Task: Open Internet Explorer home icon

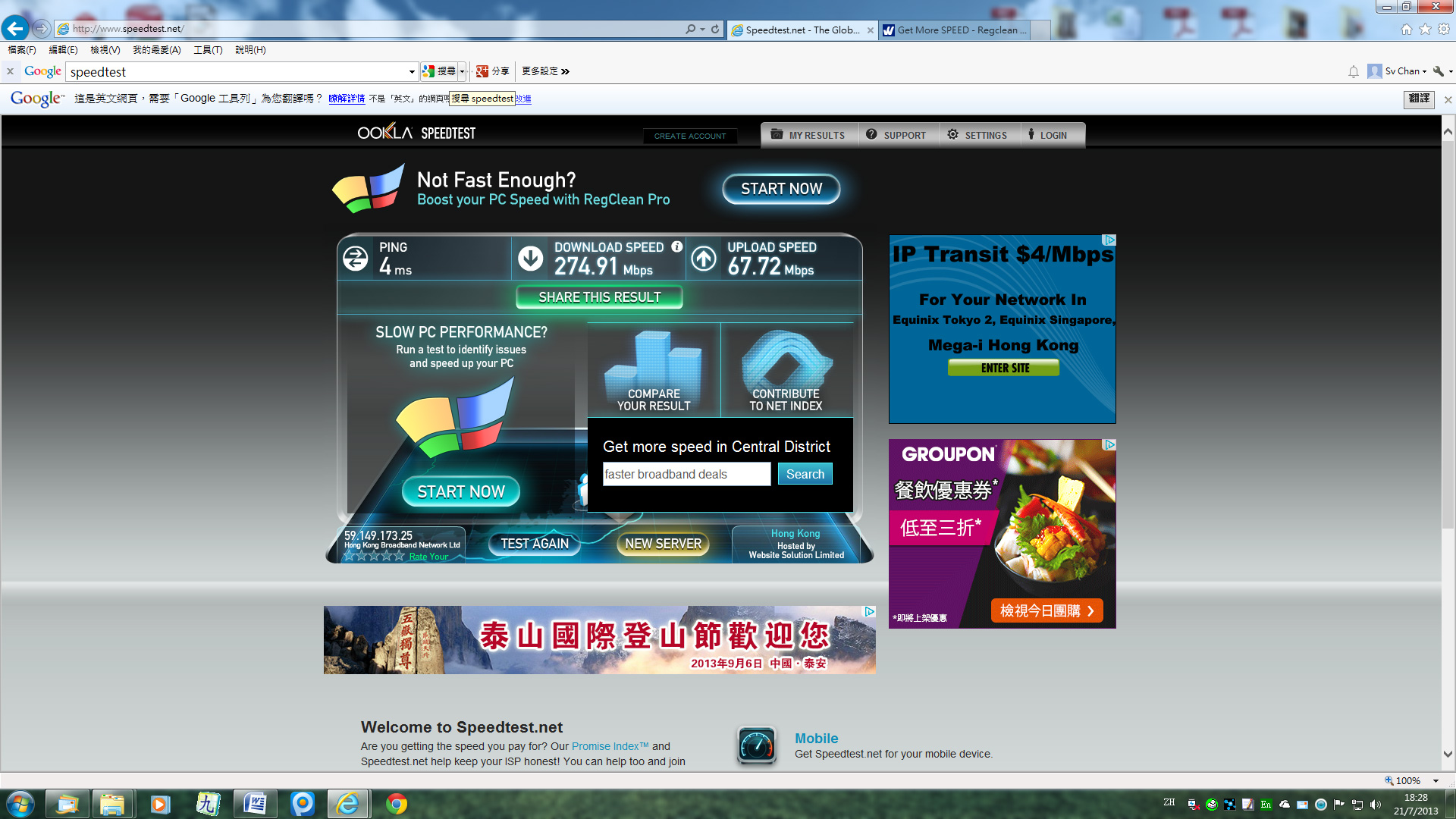Action: [1406, 29]
